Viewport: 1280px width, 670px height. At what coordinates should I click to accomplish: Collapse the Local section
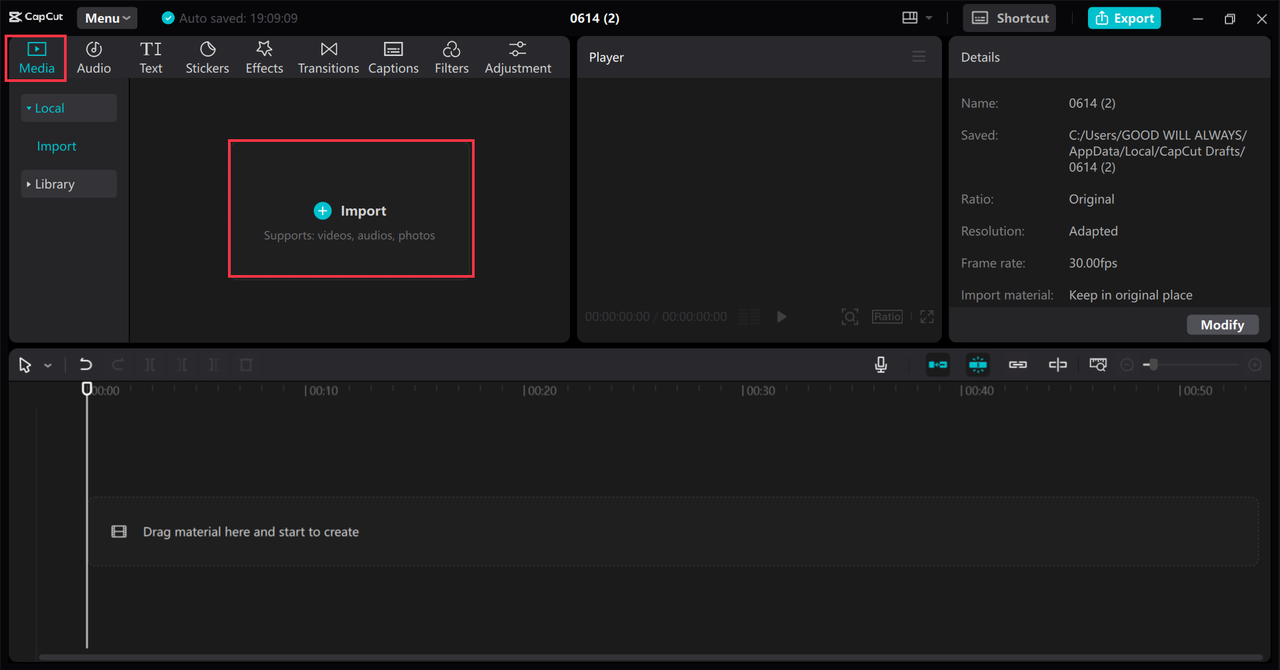[x=69, y=108]
